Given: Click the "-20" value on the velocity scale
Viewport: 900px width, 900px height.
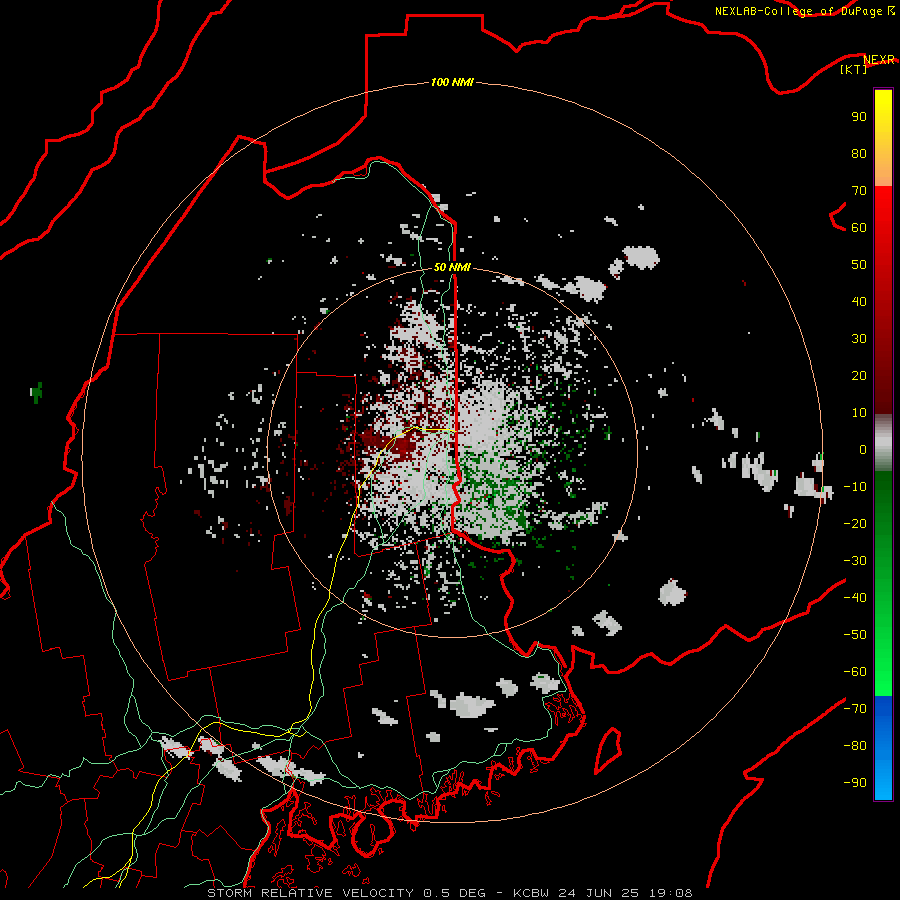Looking at the screenshot, I should 855,524.
